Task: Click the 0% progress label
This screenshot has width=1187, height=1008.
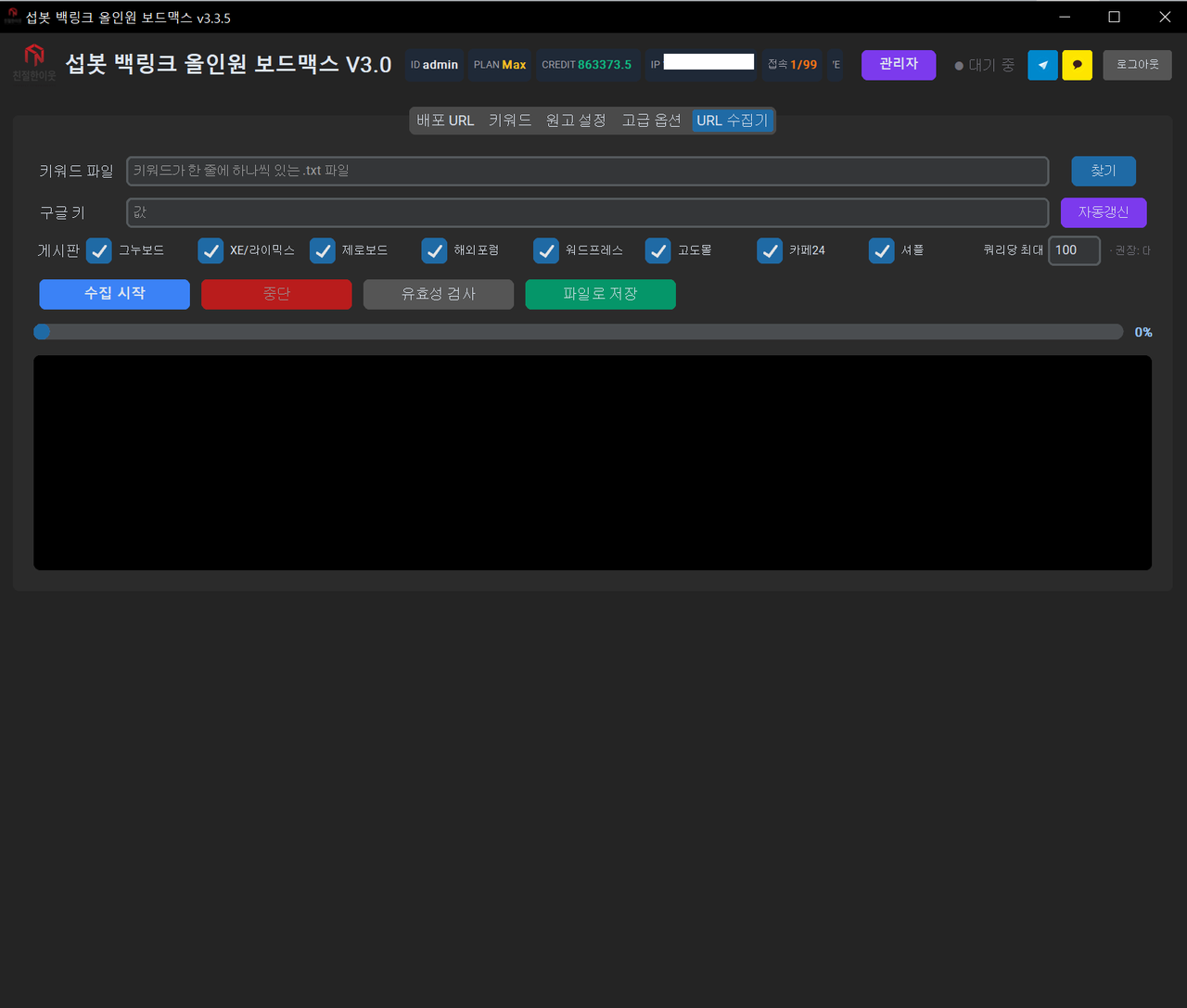Action: pos(1143,332)
